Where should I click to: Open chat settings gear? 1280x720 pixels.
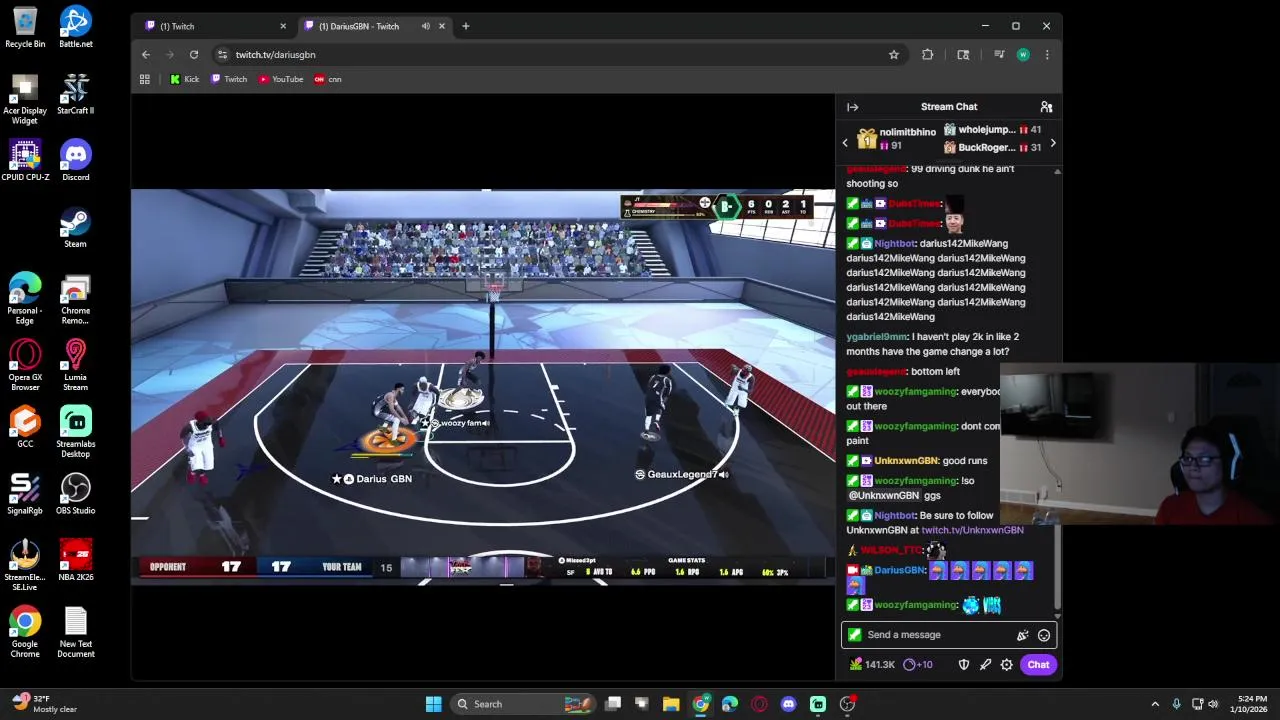point(1006,665)
